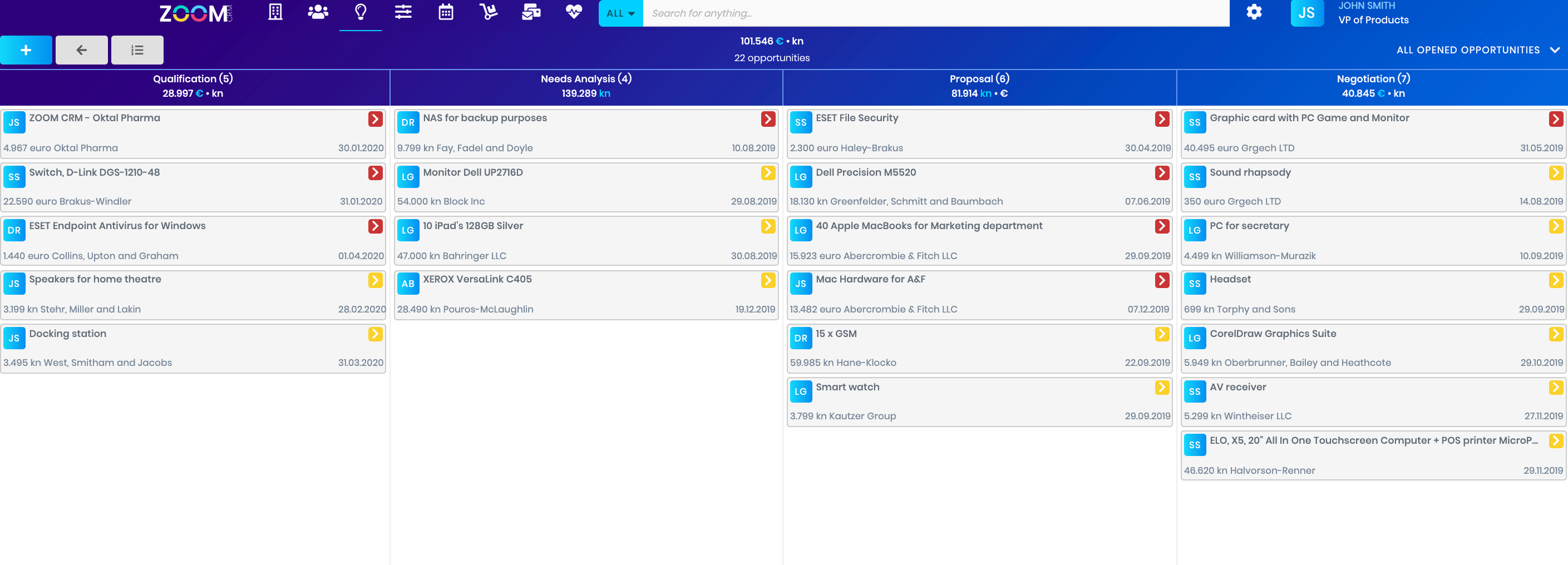The image size is (1568, 565).
Task: Expand the All Opened Opportunities dropdown
Action: 1478,50
